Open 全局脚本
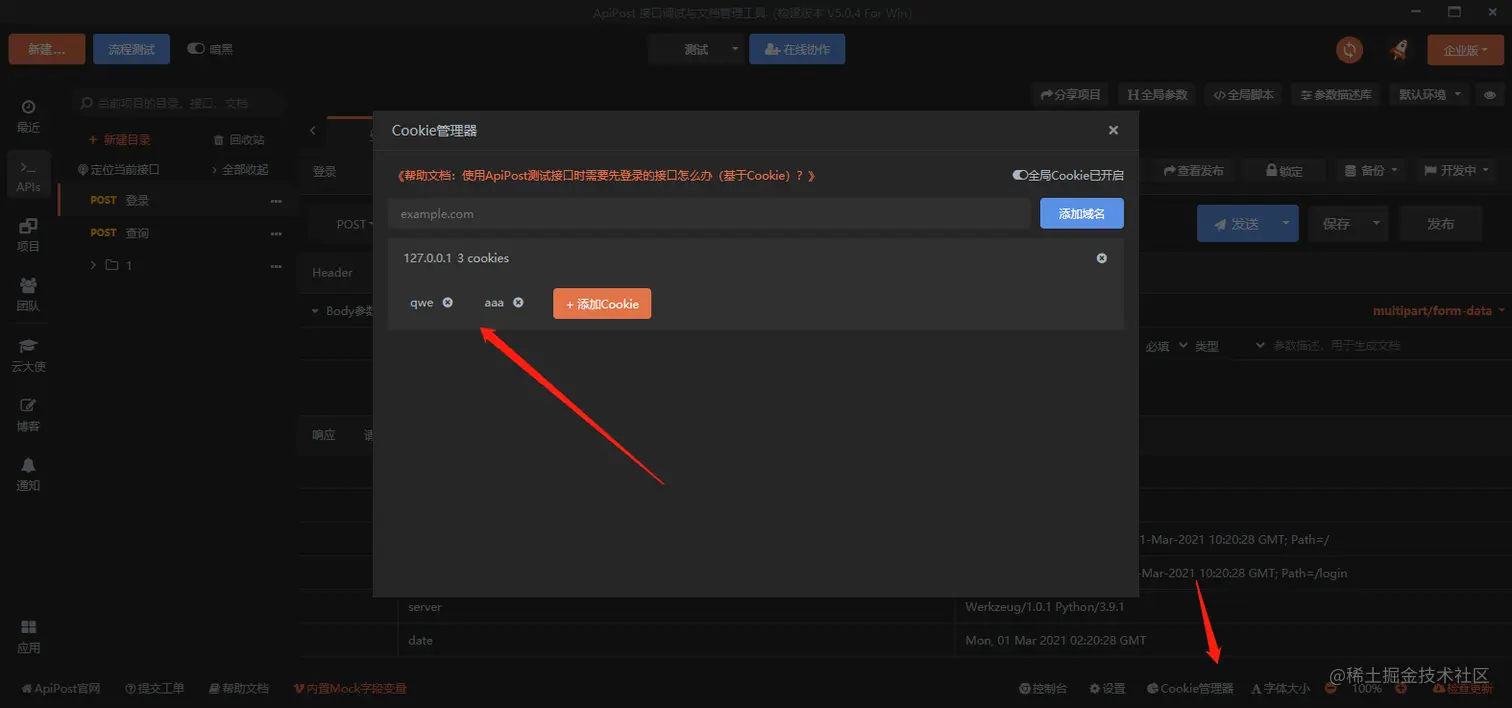This screenshot has height=708, width=1512. [x=1243, y=94]
